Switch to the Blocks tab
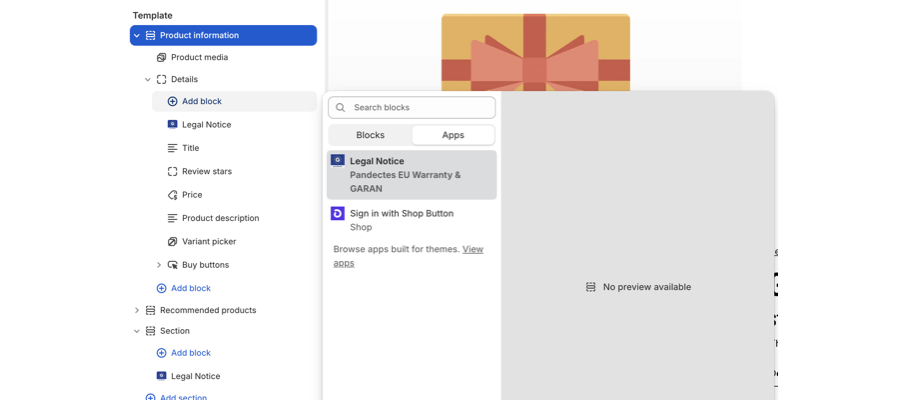900x400 pixels. [370, 135]
